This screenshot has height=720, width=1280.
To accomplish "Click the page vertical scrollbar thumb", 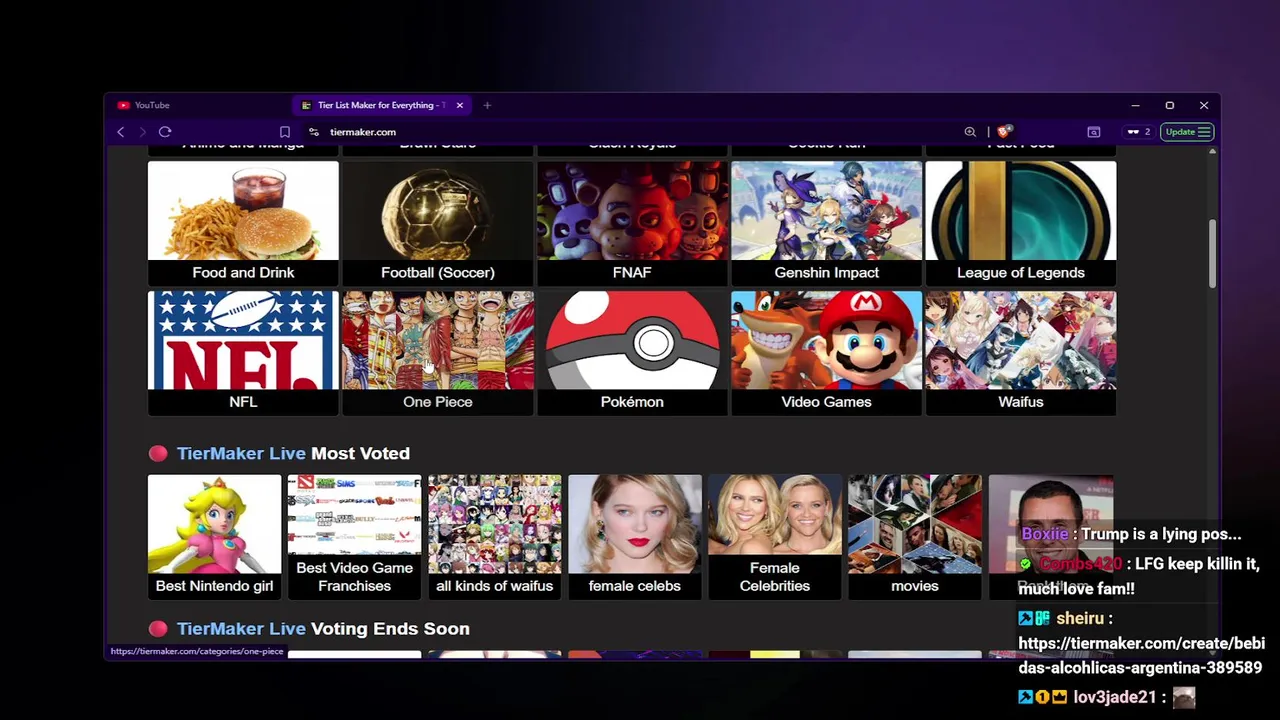I will [x=1212, y=254].
